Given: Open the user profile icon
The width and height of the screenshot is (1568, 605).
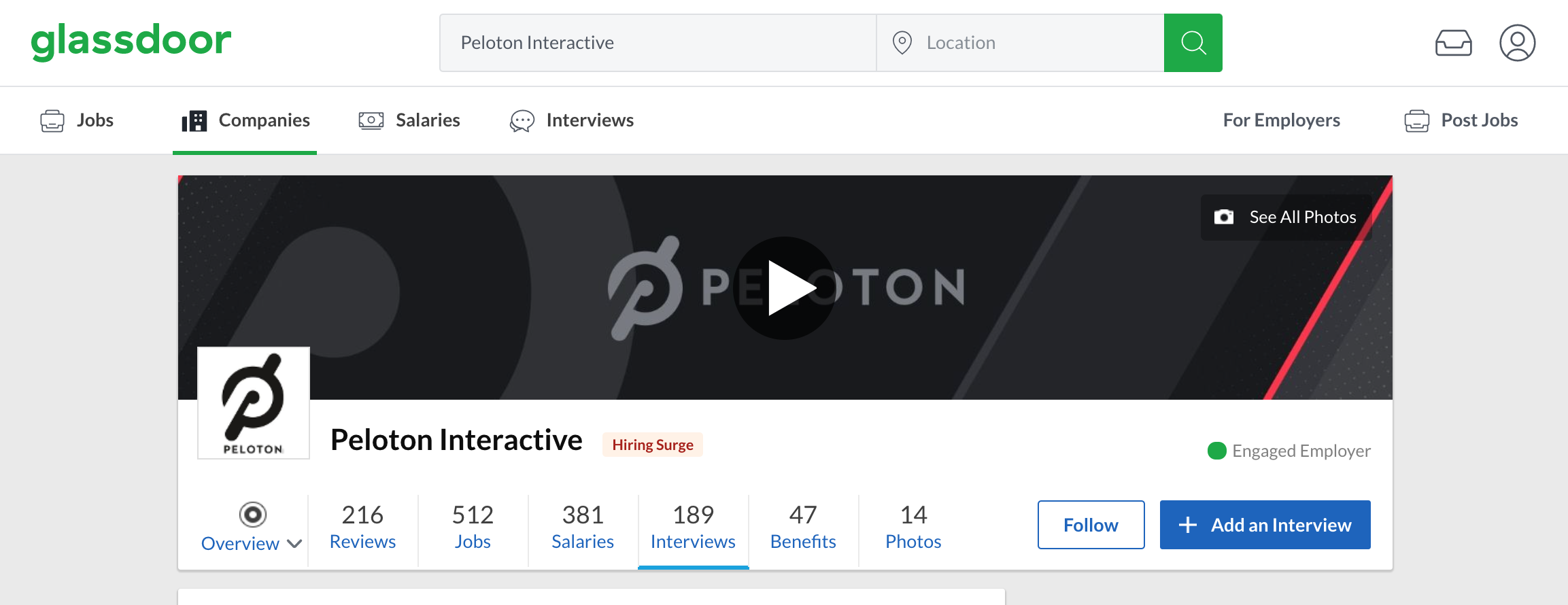Looking at the screenshot, I should [1517, 43].
